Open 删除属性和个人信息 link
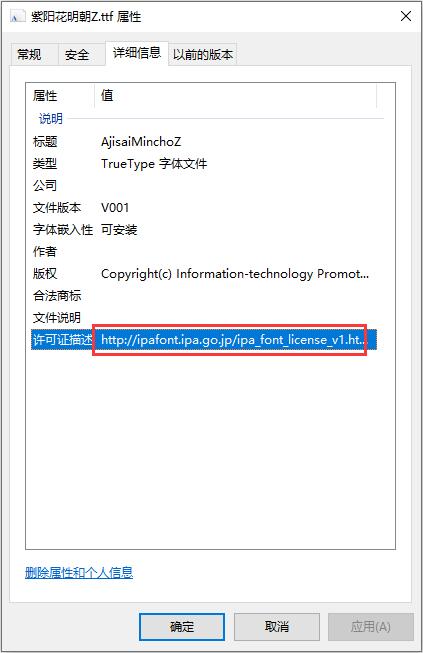Screen dimensions: 423x653 pos(79,573)
